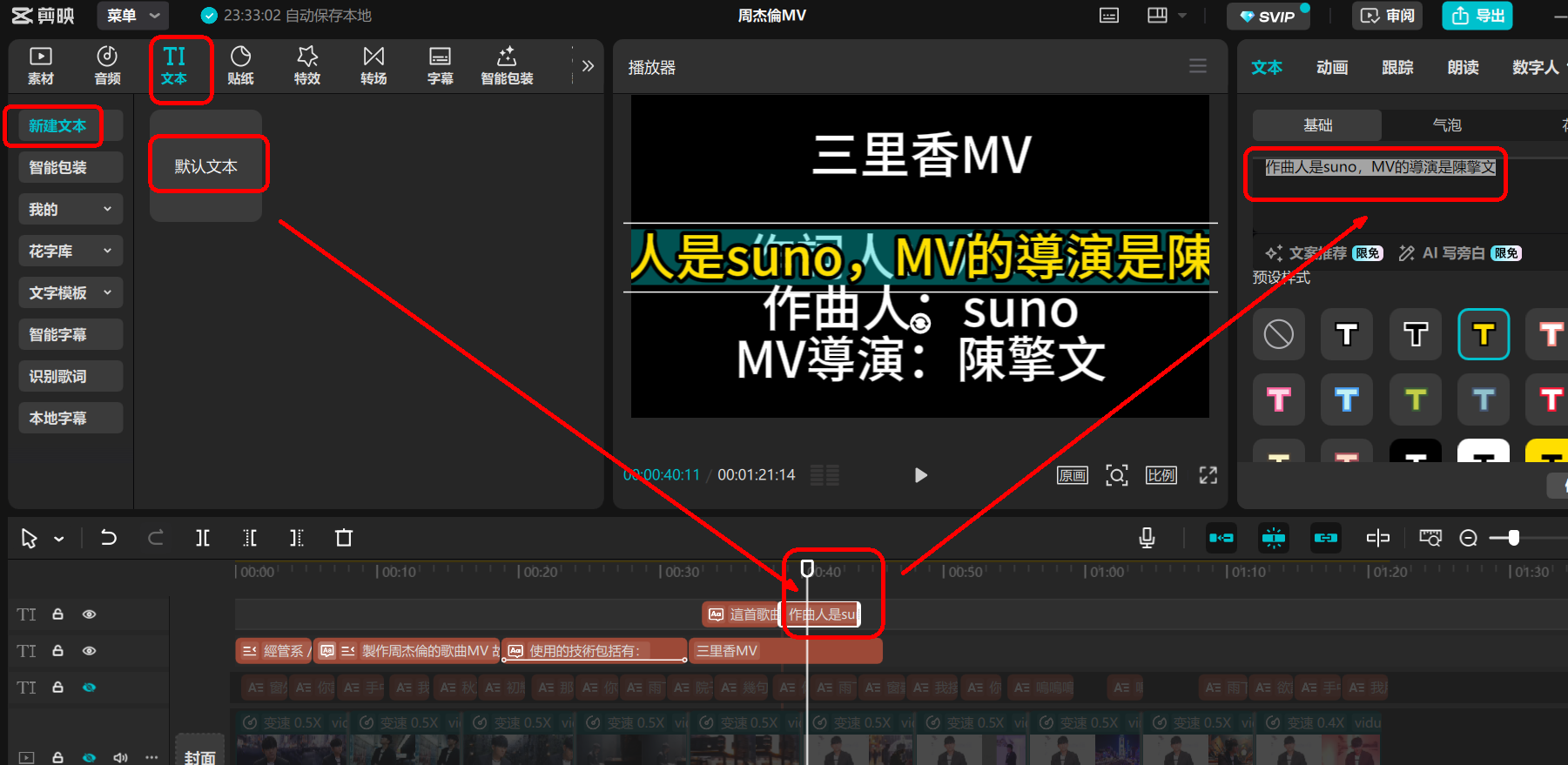
Task: Open the 音频 audio tab
Action: 107,66
